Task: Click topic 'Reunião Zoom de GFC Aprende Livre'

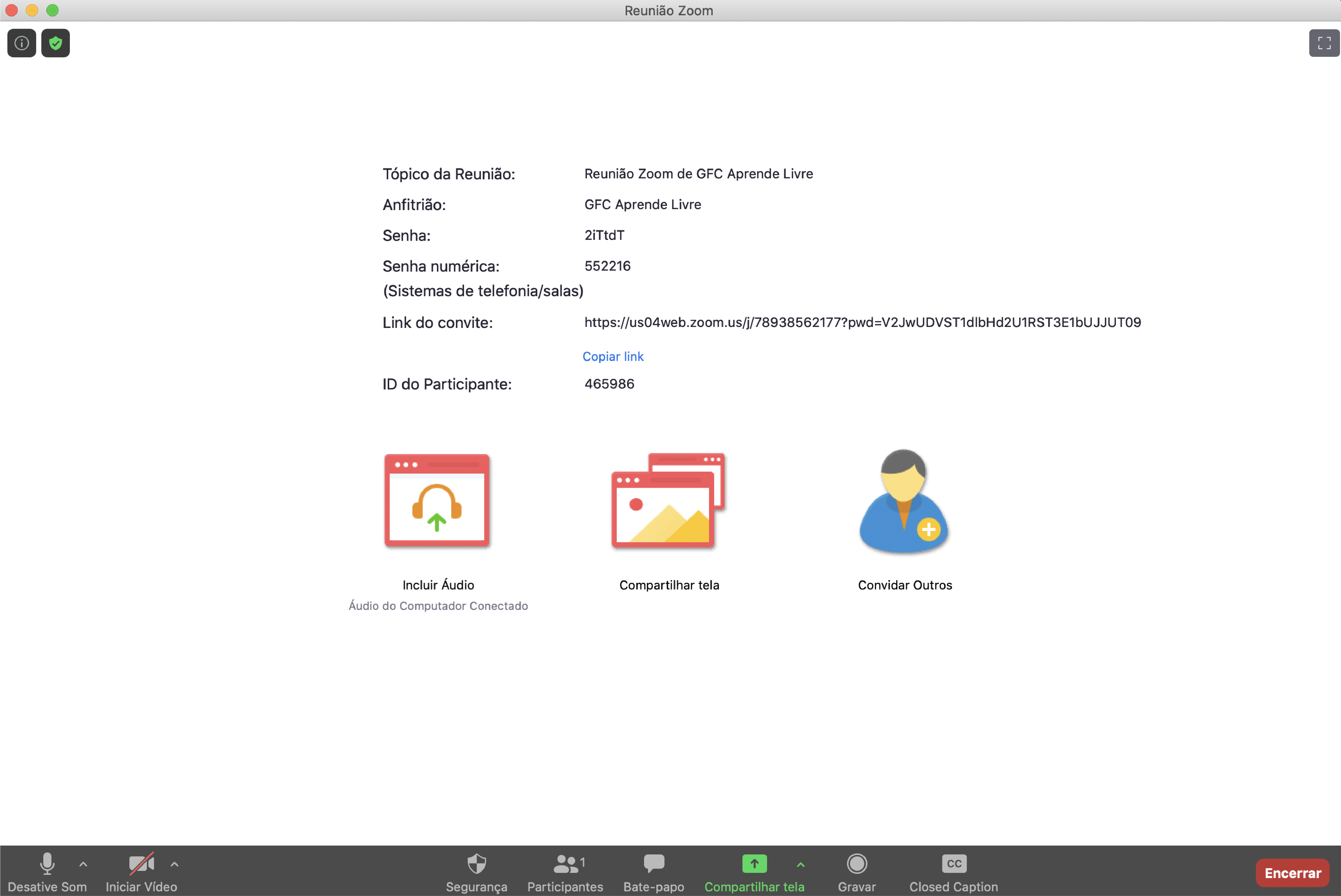Action: [x=698, y=174]
